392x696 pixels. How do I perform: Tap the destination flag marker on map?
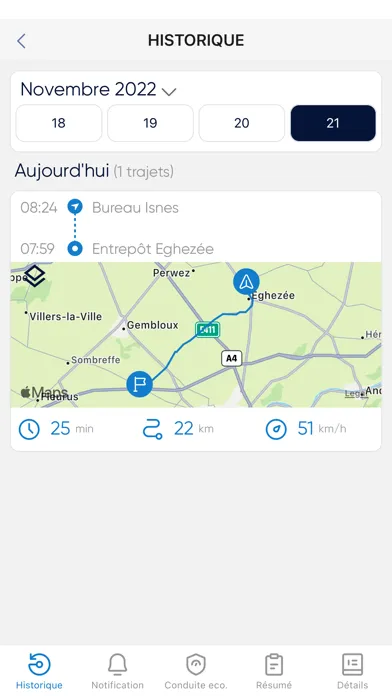pos(140,384)
